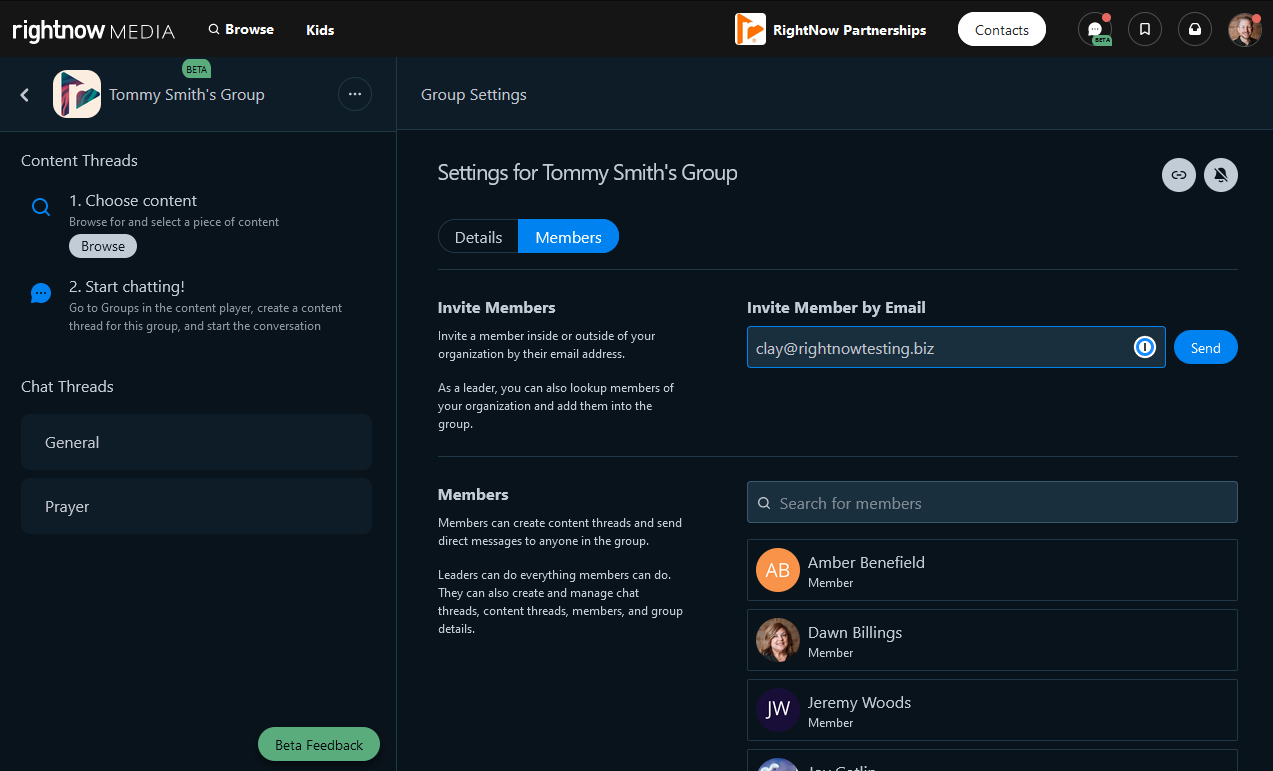Open the Prayer chat thread
This screenshot has width=1273, height=771.
pyautogui.click(x=196, y=506)
